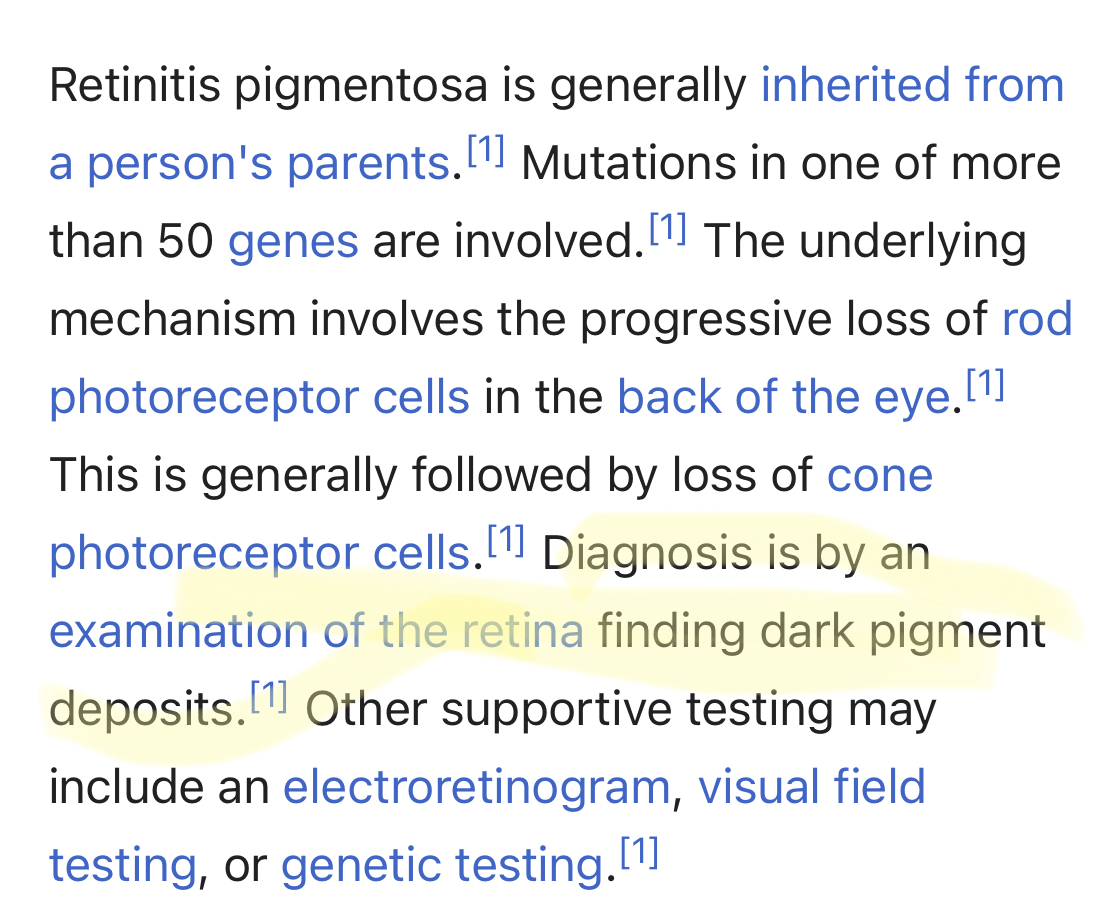Open the "inherited from" link
Screen dimensions: 1116x917
912,85
